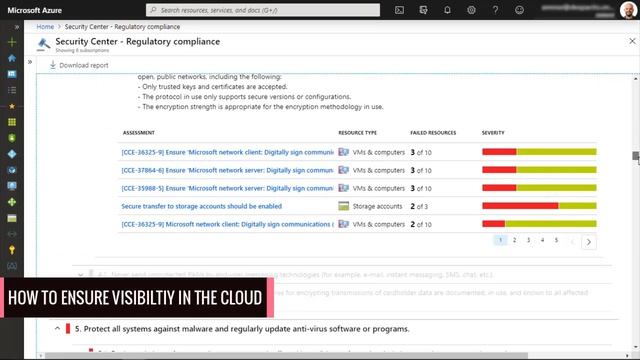640x360 pixels.
Task: Open Secure transfer to storage accounts assessment
Action: (202, 206)
